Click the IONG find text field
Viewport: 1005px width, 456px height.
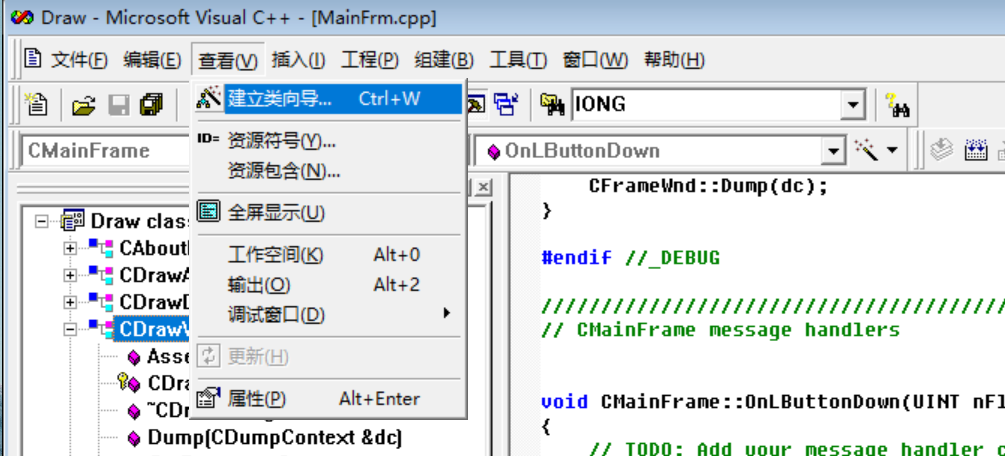click(x=706, y=105)
